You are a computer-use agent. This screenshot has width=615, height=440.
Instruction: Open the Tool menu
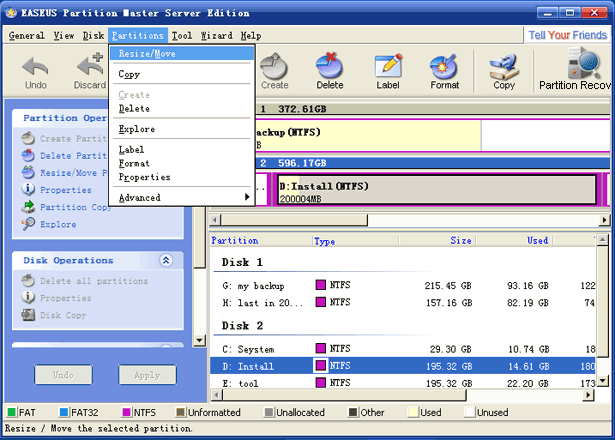[x=182, y=36]
